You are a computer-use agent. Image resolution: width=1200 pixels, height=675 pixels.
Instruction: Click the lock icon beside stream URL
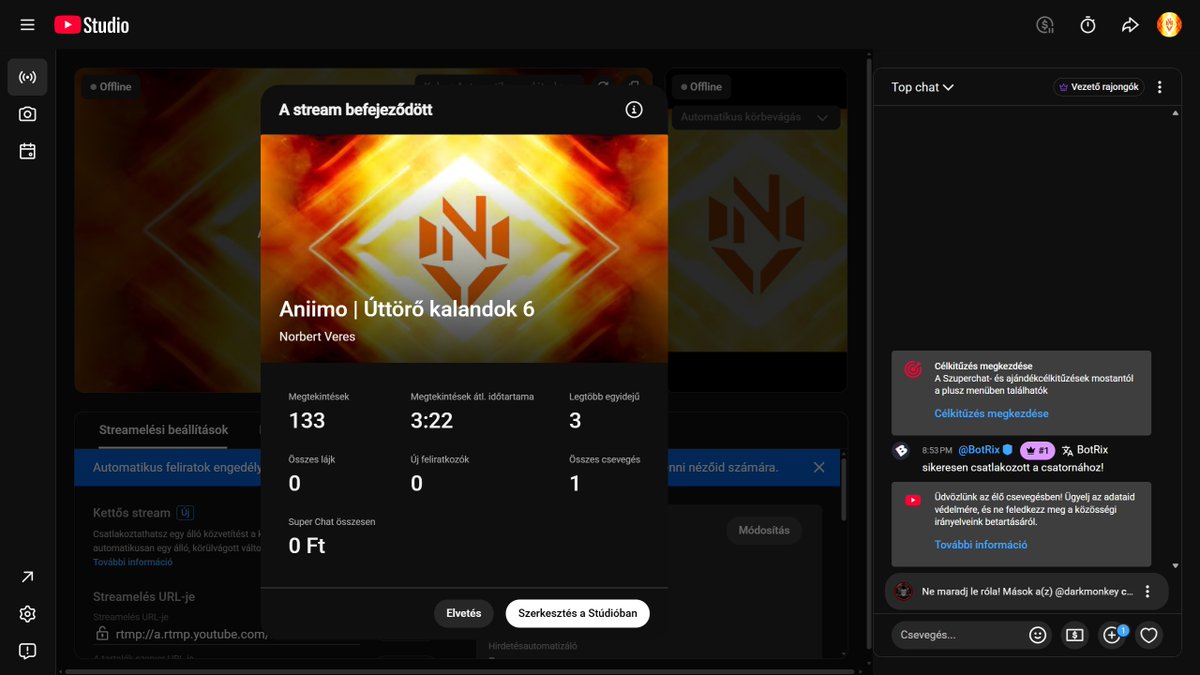[102, 634]
